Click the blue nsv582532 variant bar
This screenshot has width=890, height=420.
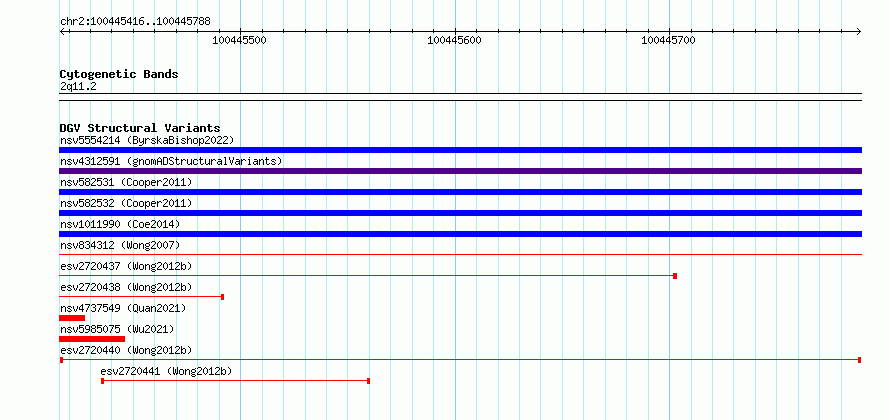point(460,213)
